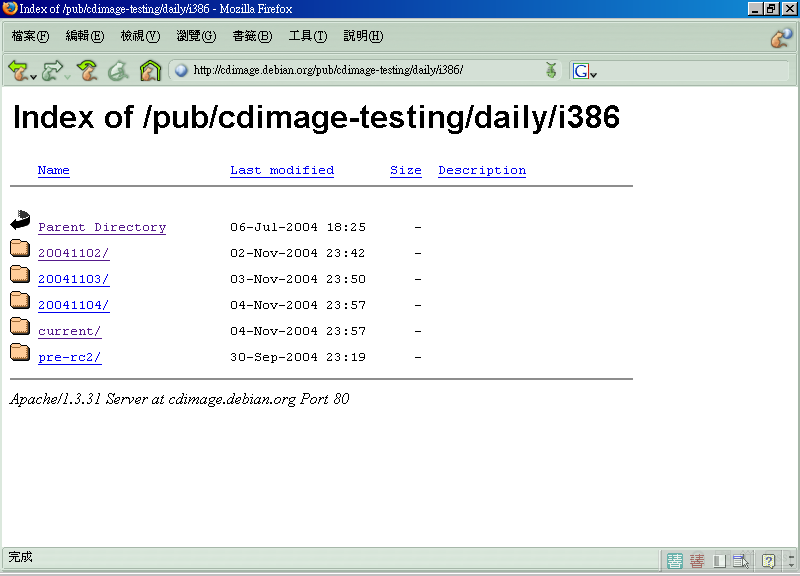This screenshot has width=800, height=576.
Task: Click the Back navigation button
Action: point(17,70)
